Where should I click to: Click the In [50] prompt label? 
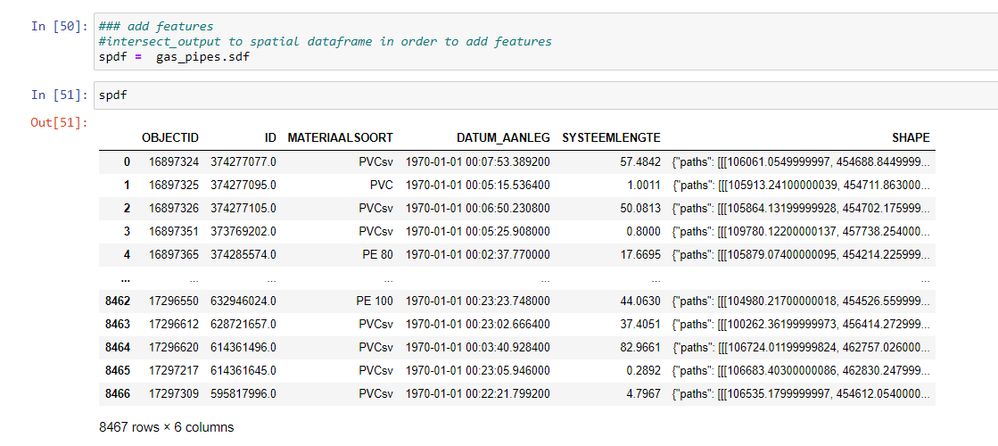[x=59, y=27]
